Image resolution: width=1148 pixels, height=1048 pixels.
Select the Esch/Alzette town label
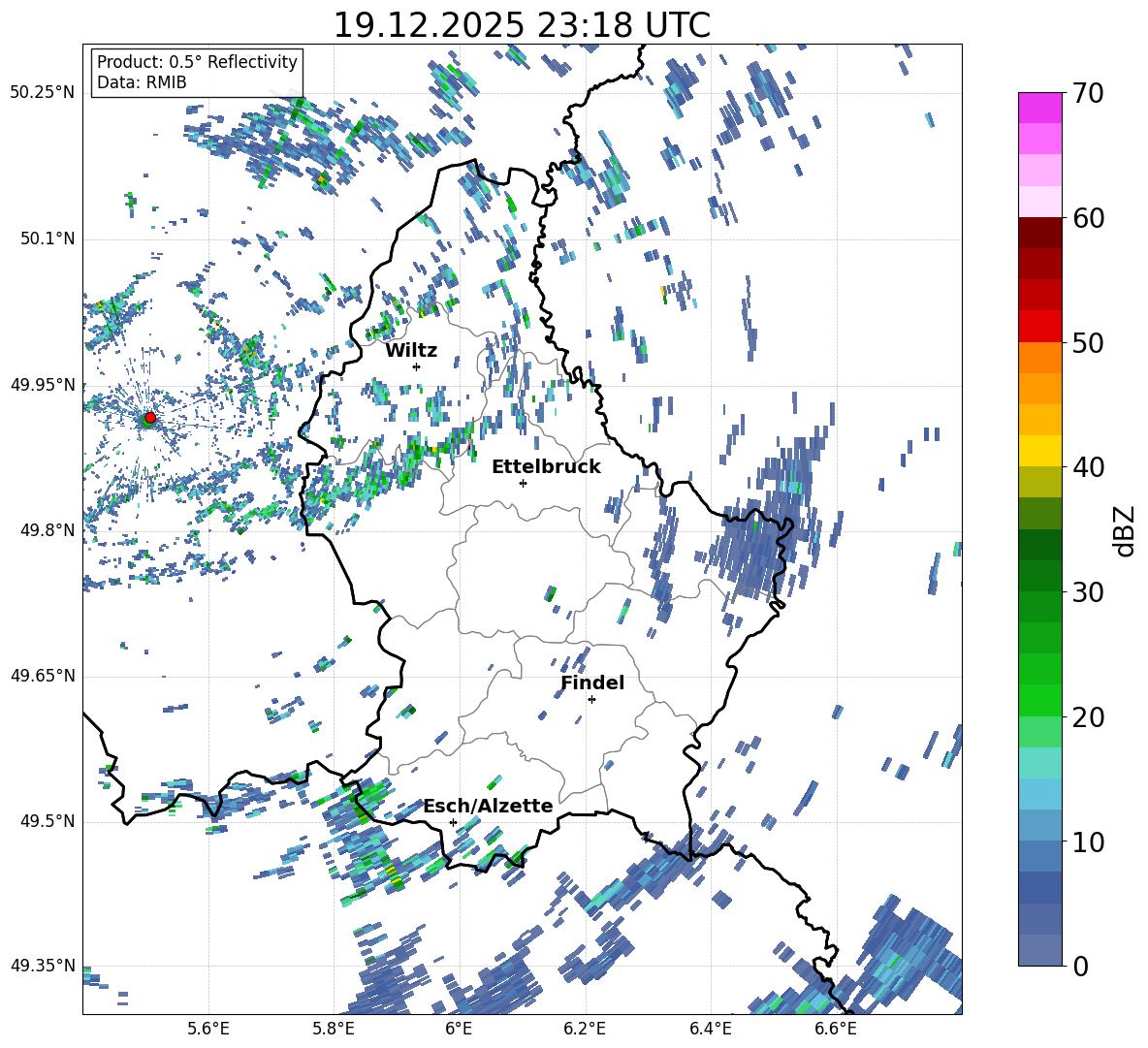pyautogui.click(x=488, y=806)
